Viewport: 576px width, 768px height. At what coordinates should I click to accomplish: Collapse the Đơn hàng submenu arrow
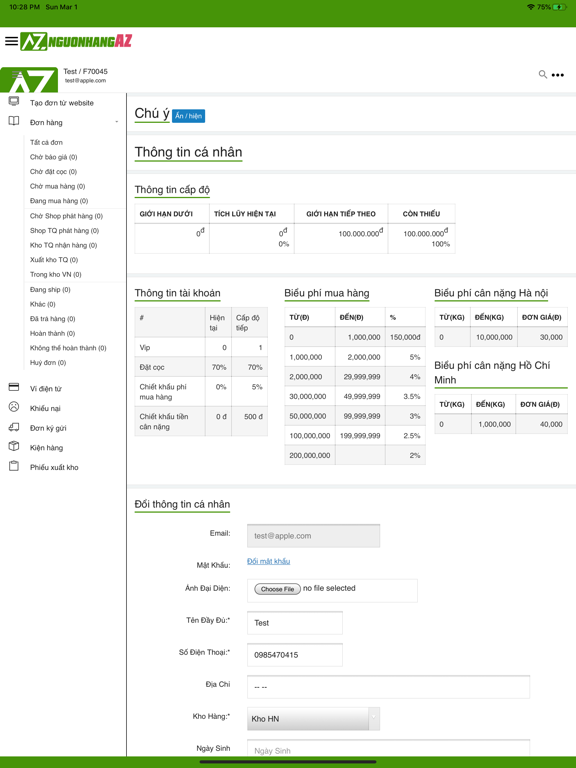point(117,122)
